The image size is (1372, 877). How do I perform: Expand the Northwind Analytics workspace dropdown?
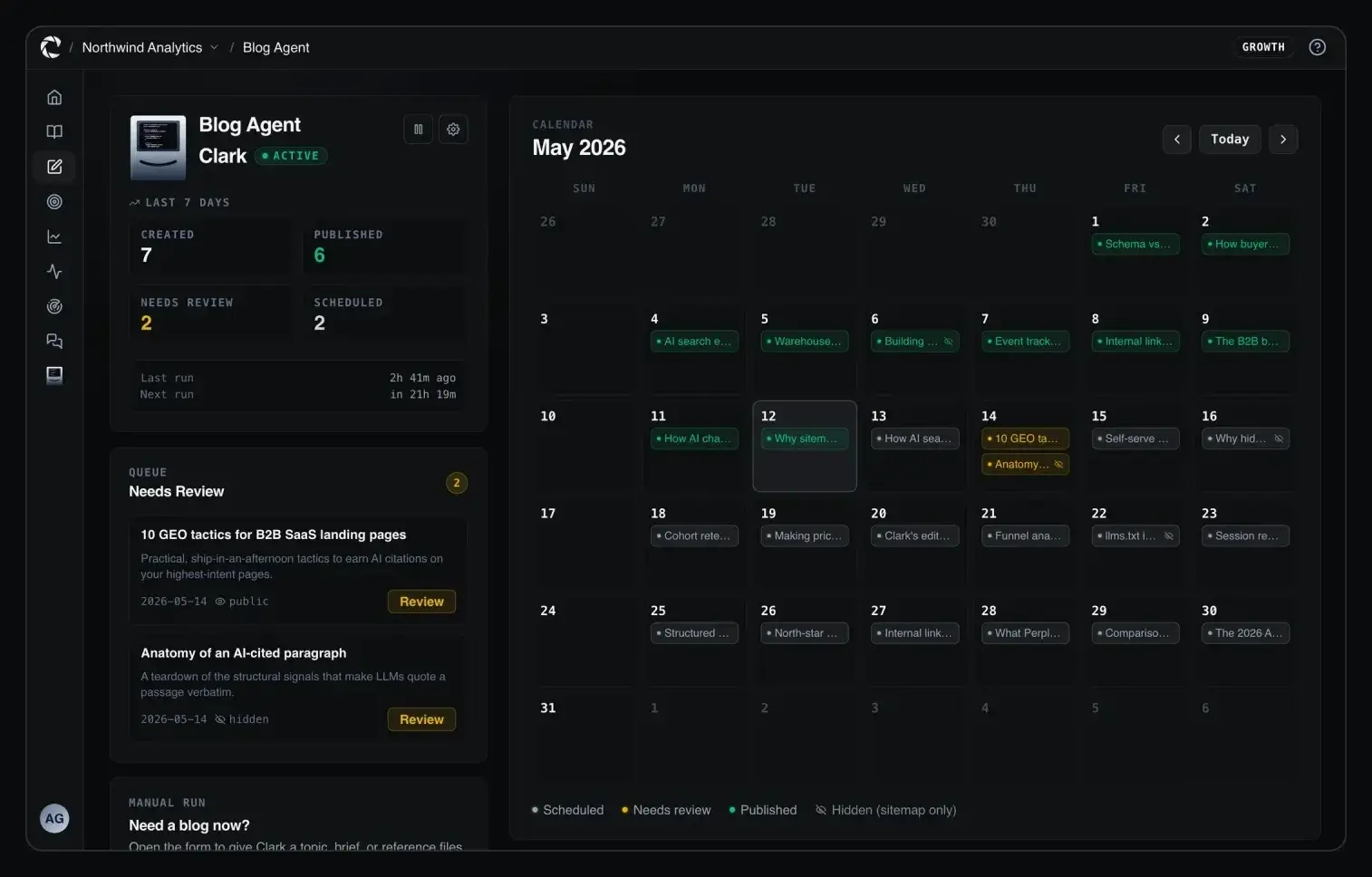[150, 47]
